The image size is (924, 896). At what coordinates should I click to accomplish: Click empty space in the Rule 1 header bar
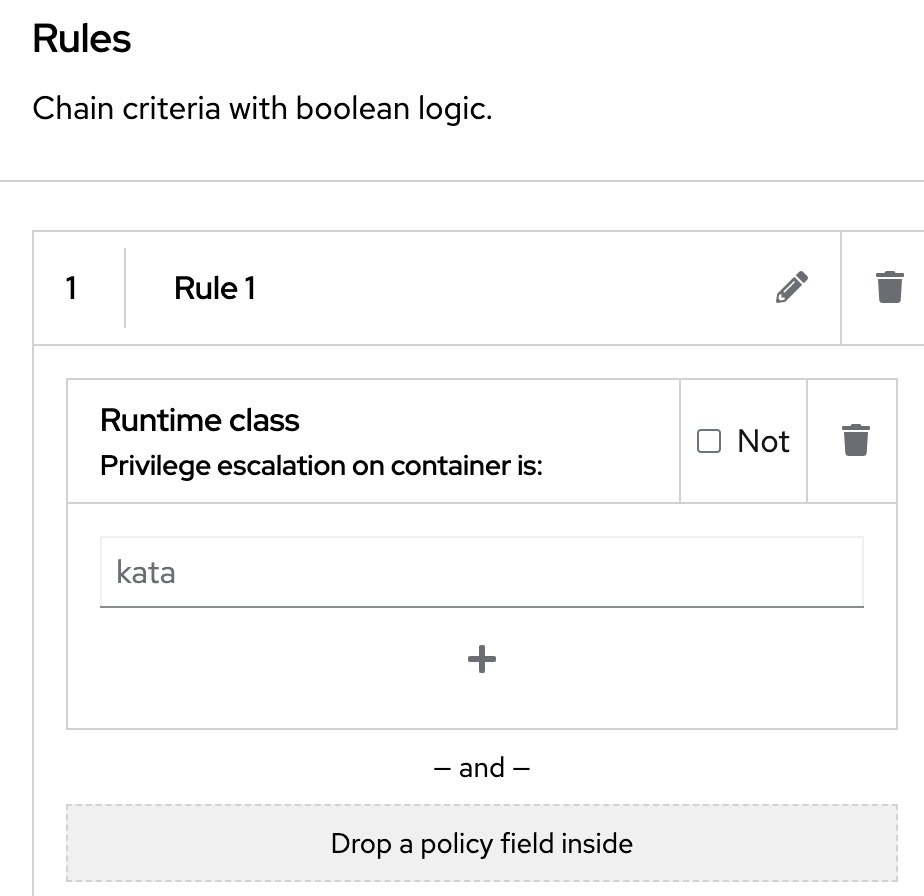click(x=500, y=288)
